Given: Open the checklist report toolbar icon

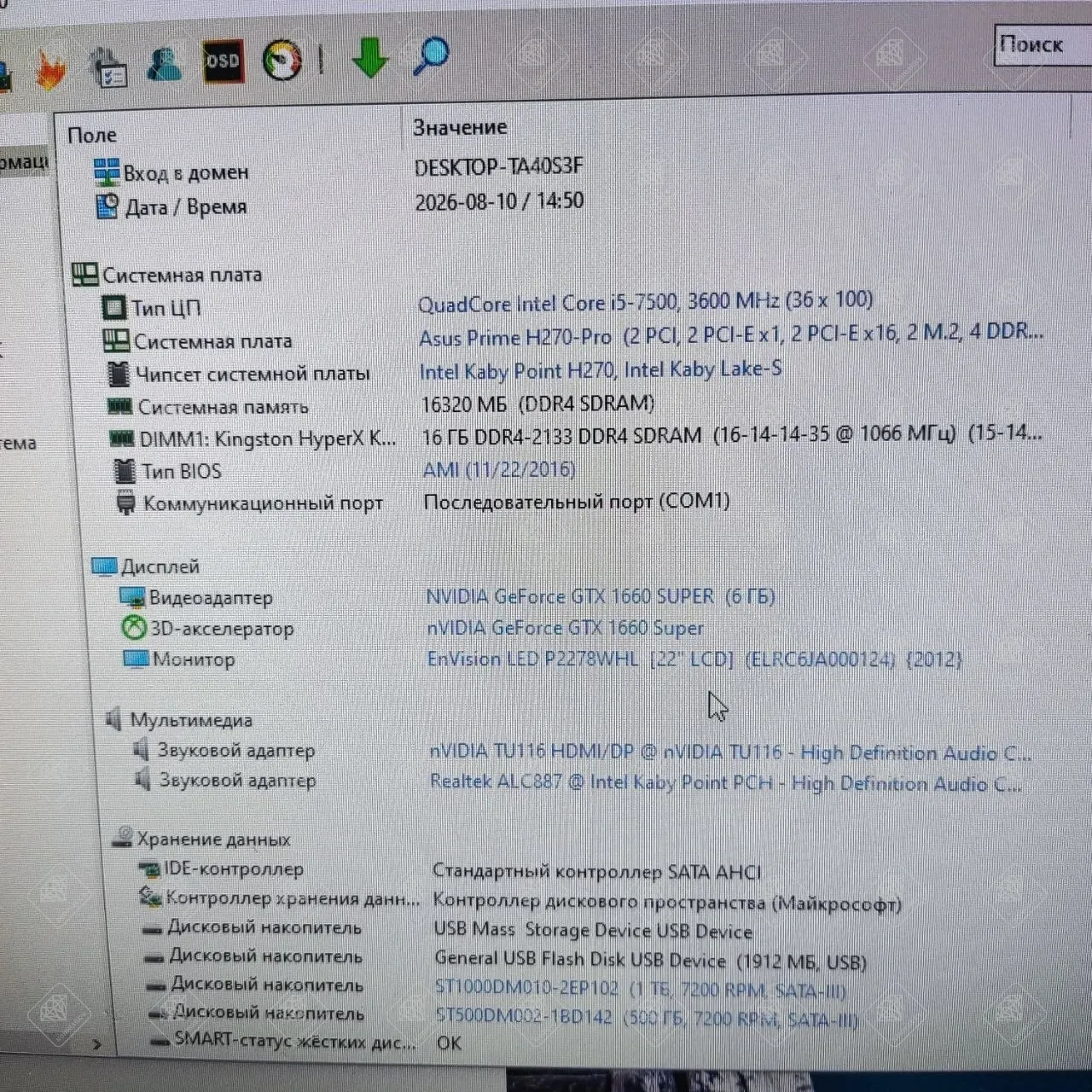Looking at the screenshot, I should [x=108, y=67].
